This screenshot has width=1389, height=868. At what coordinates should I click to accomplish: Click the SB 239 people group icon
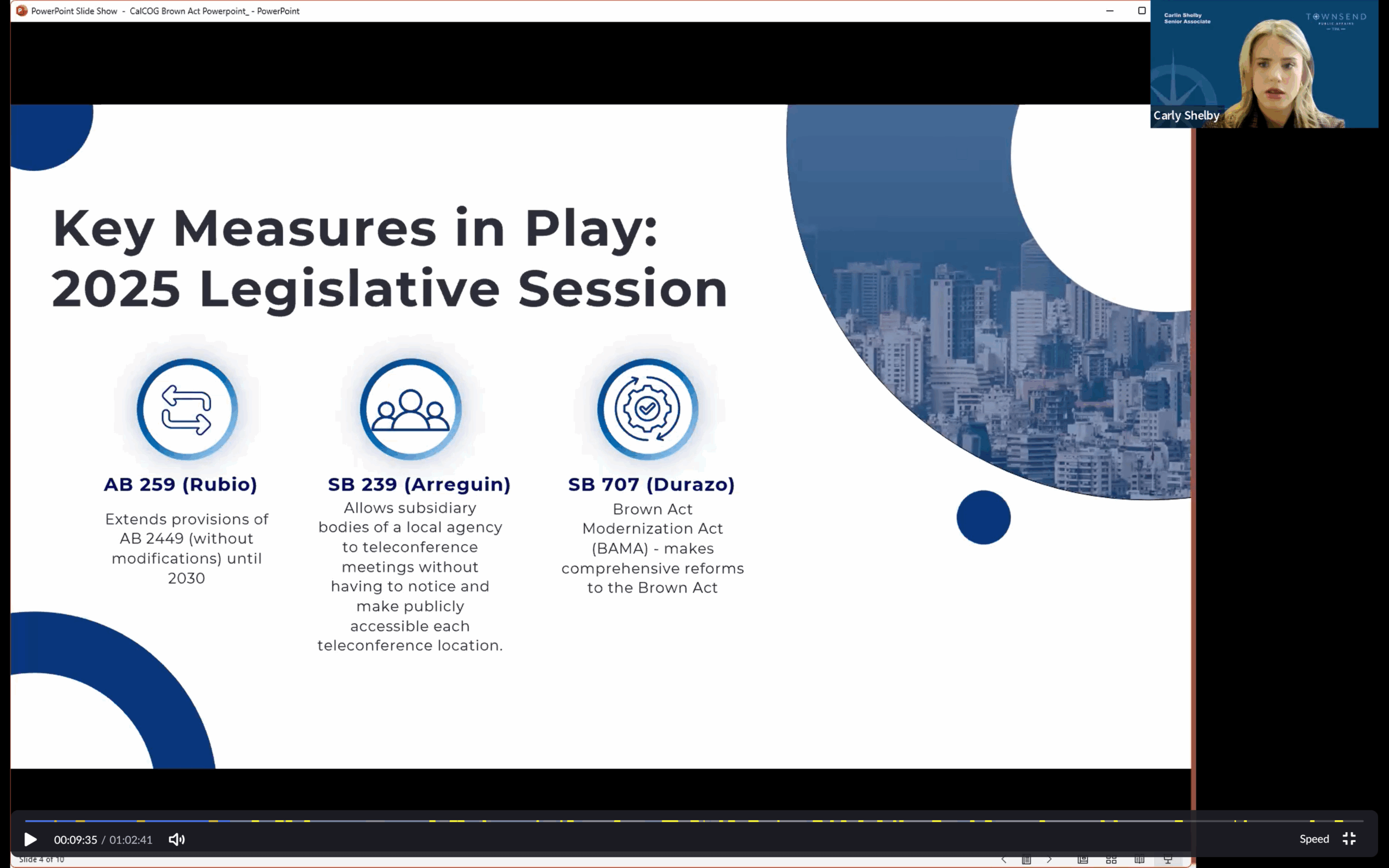pyautogui.click(x=411, y=409)
